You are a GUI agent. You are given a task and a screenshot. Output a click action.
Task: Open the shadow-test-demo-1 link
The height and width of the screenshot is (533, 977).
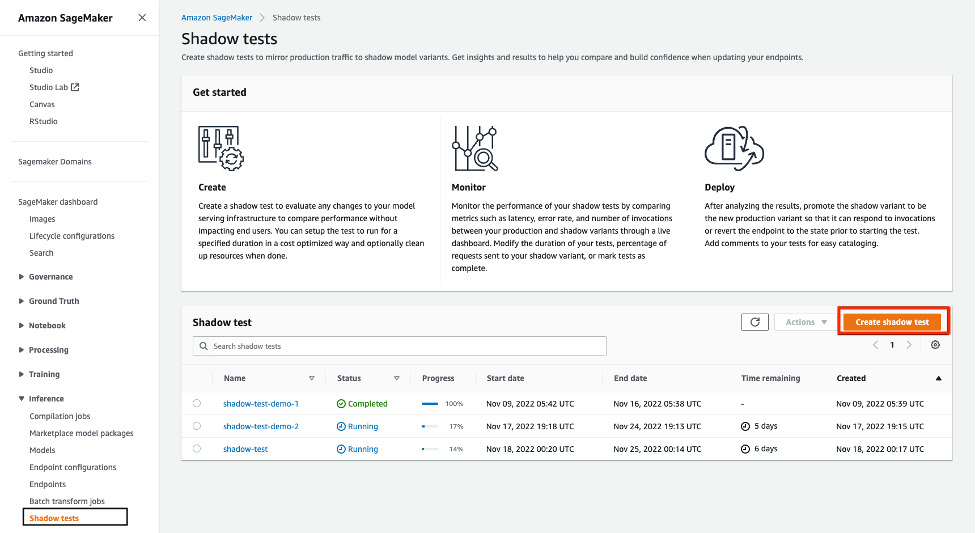click(261, 404)
